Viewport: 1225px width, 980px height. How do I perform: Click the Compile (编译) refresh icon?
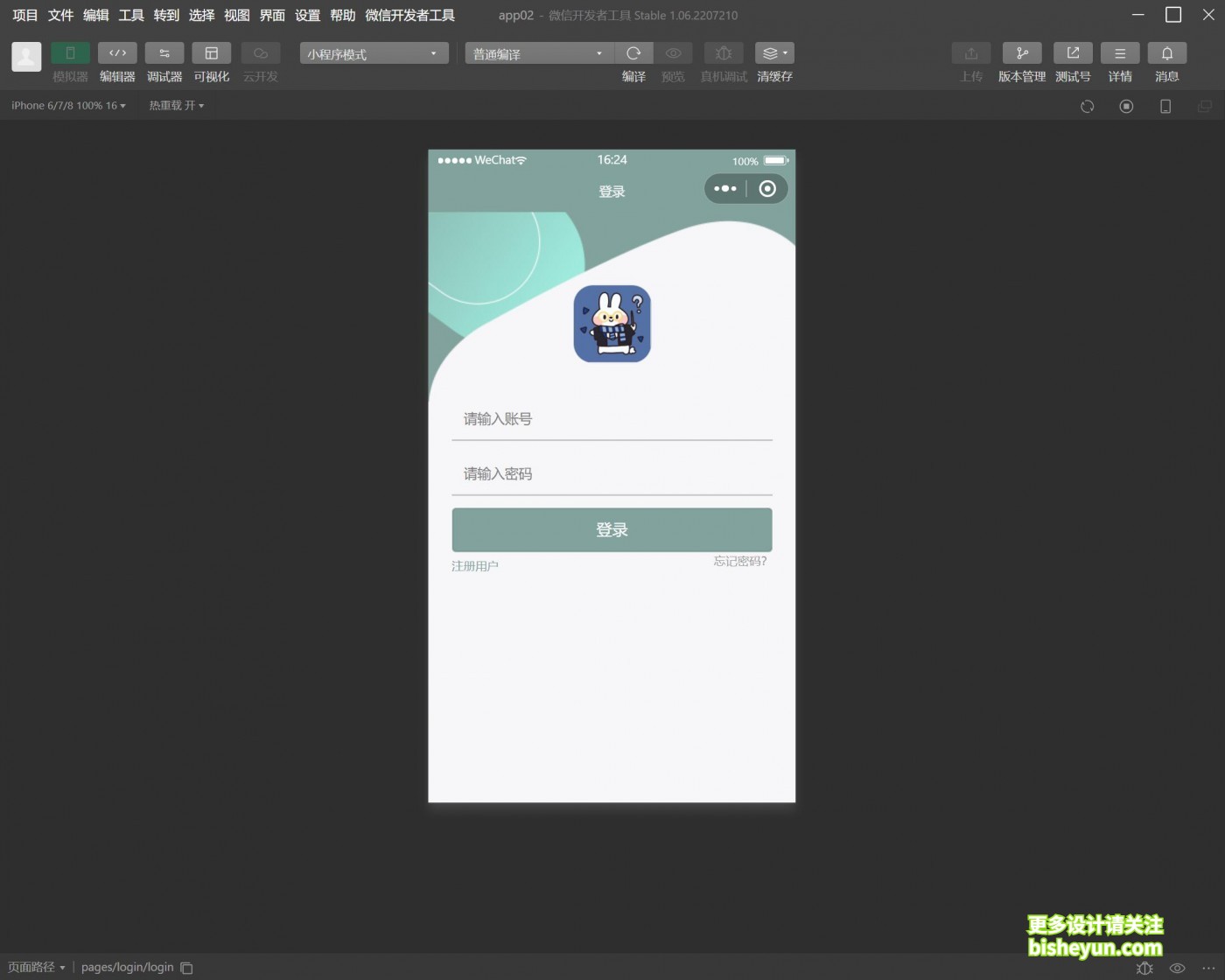tap(633, 53)
